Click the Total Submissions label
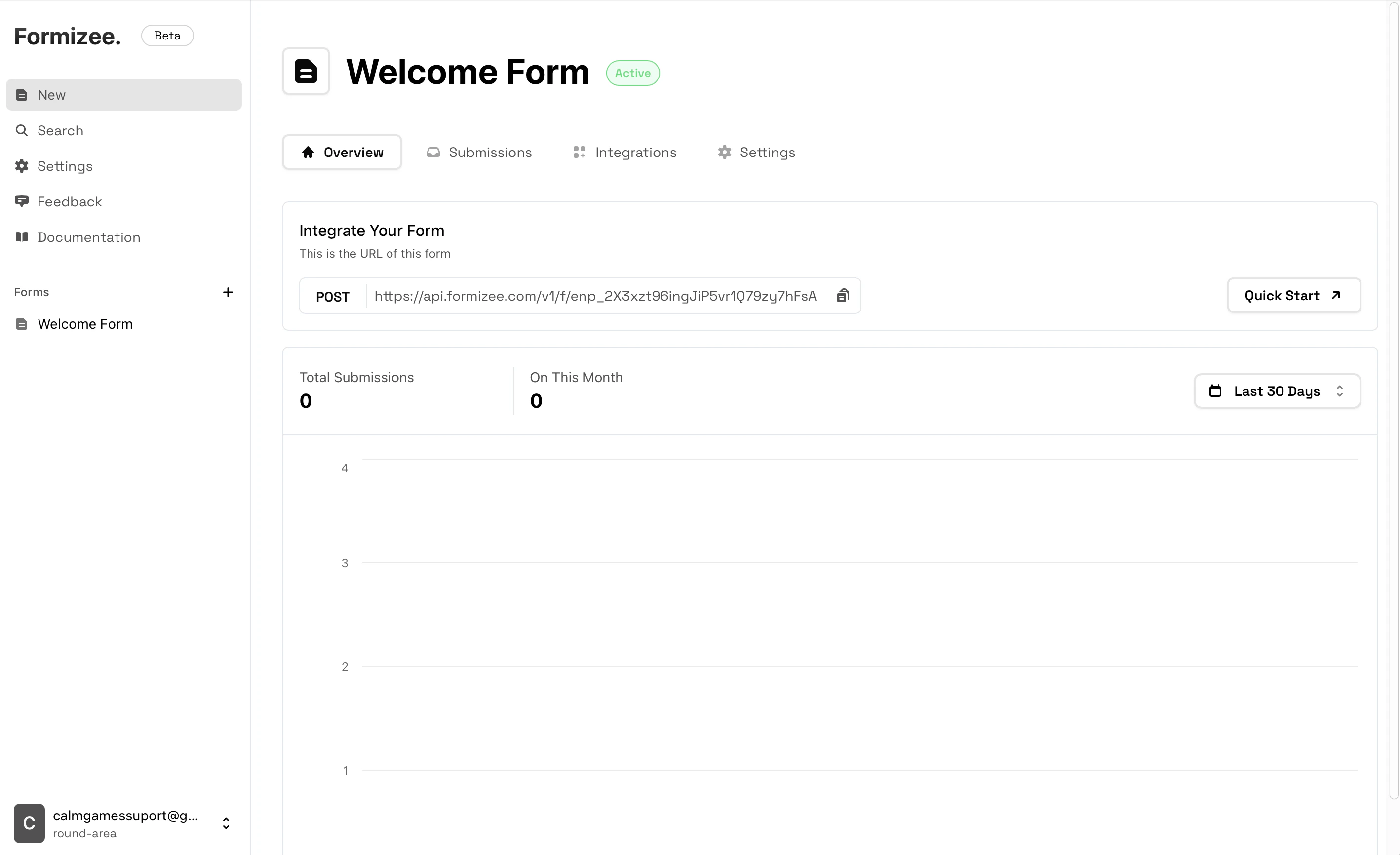 (x=357, y=377)
